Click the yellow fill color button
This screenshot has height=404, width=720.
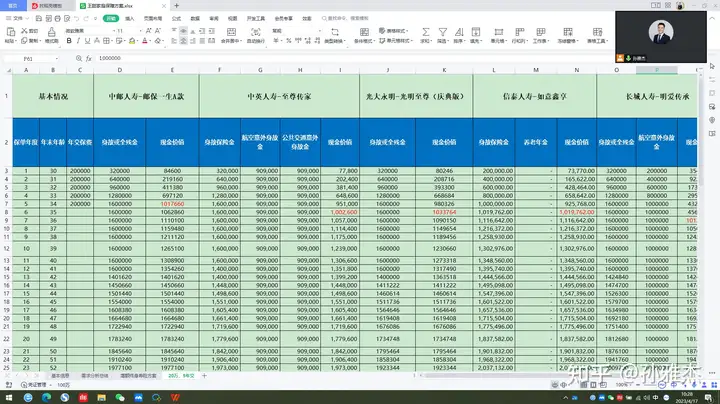pos(132,41)
